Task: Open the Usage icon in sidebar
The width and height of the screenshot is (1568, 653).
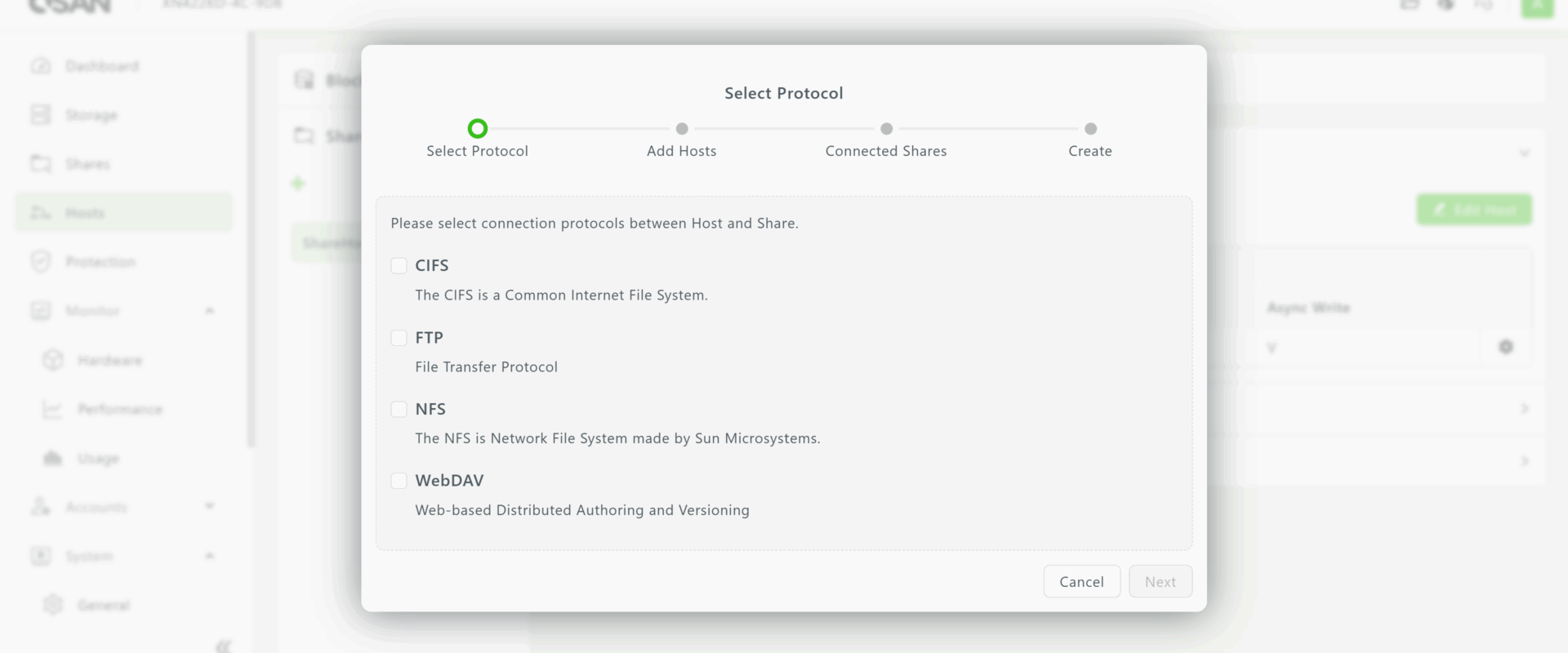Action: click(53, 458)
